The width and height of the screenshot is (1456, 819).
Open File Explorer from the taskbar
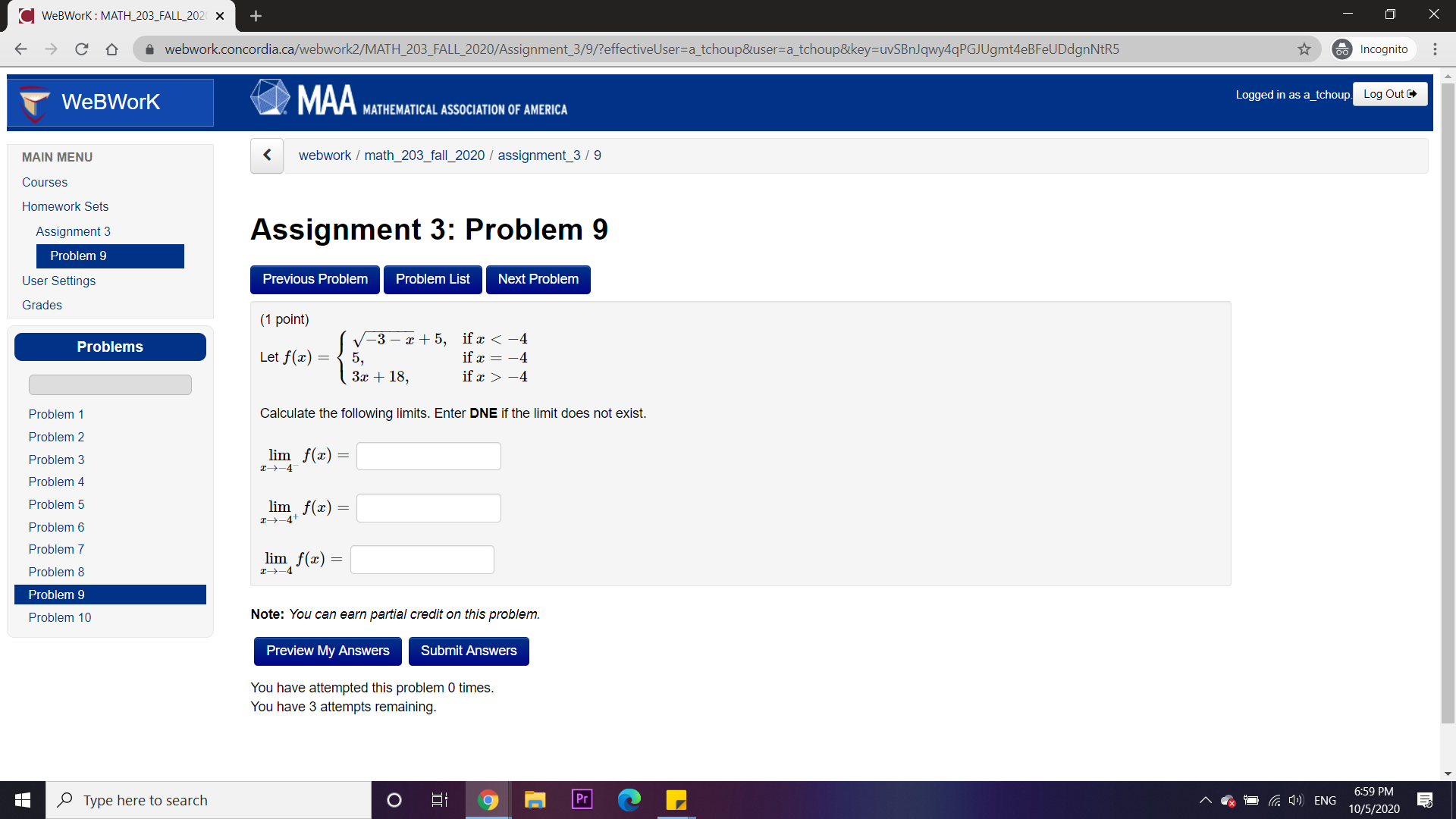coord(535,800)
